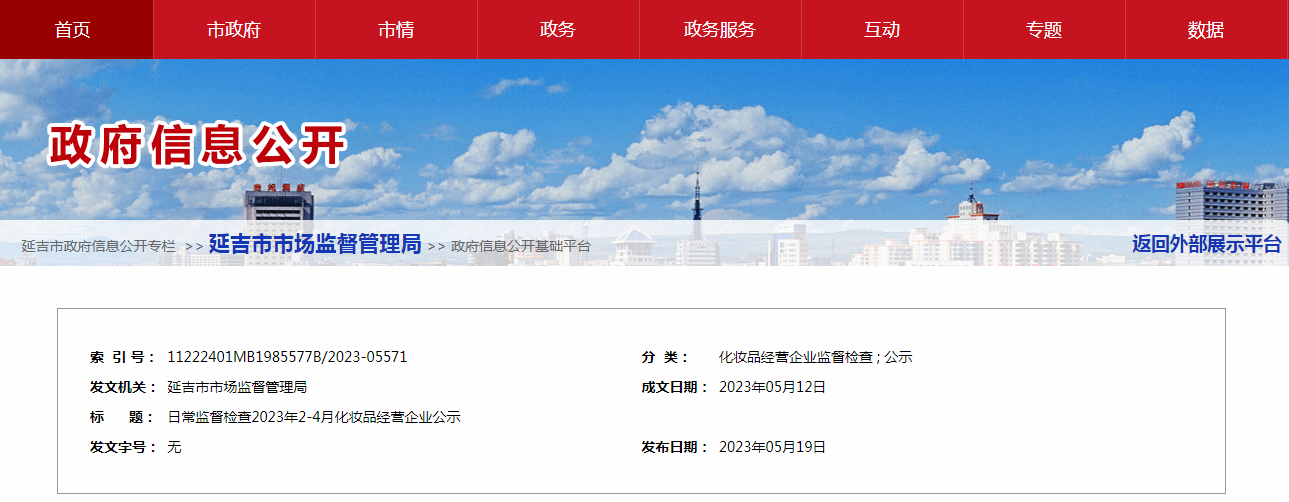Click the 发文字号 value 无
Viewport: 1289px width, 502px height.
pos(174,447)
